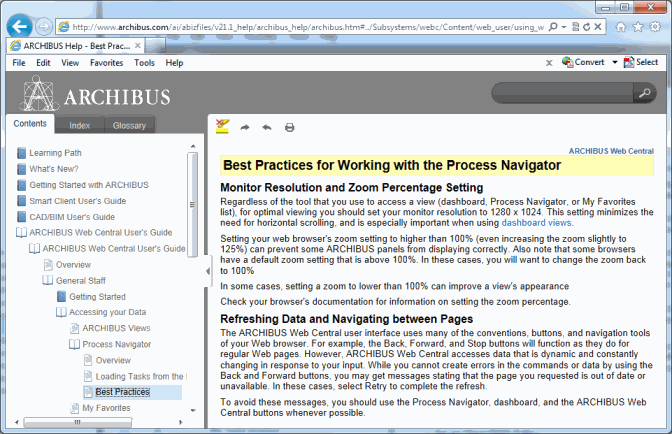
Task: Open the Favorites menu
Action: [106, 63]
